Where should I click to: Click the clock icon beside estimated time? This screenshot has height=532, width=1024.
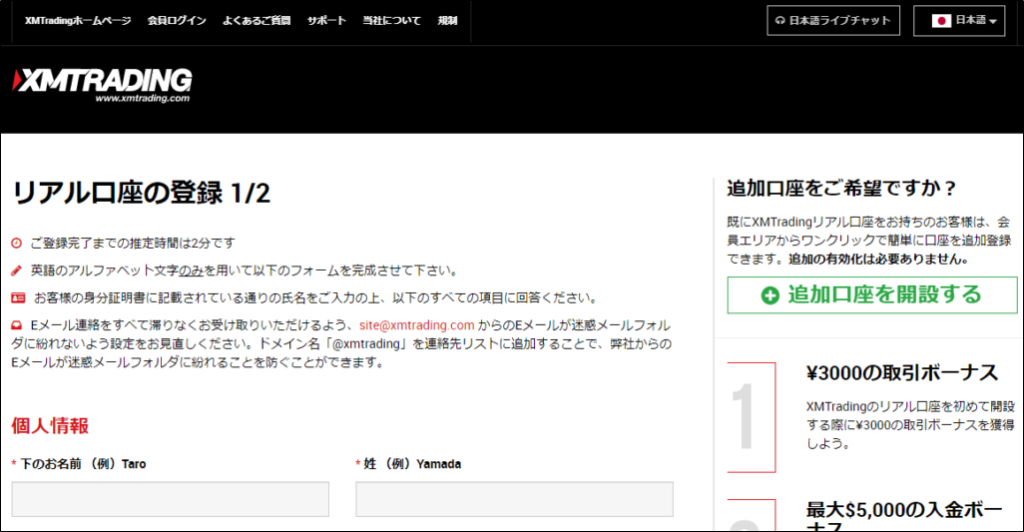tap(16, 243)
